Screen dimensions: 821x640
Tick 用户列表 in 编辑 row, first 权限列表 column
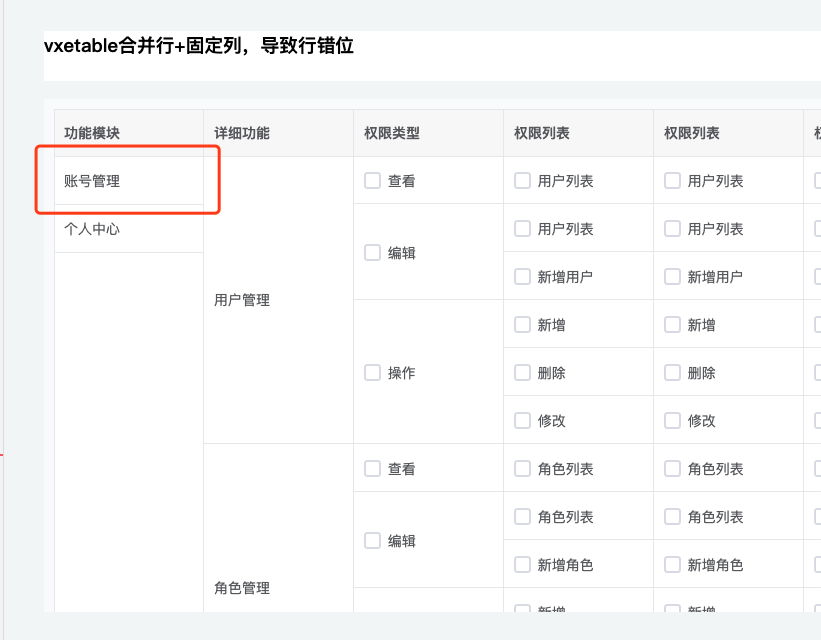coord(522,228)
